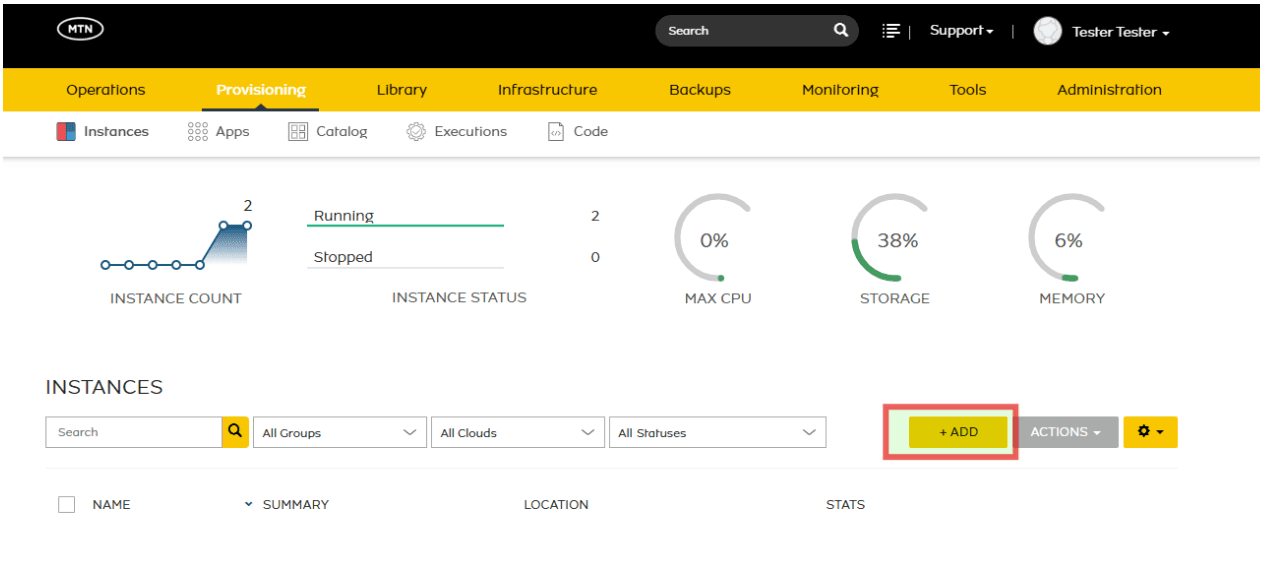Screen dimensions: 1263x567
Task: Tick the select-all checkbox beside NAME
Action: (x=67, y=505)
